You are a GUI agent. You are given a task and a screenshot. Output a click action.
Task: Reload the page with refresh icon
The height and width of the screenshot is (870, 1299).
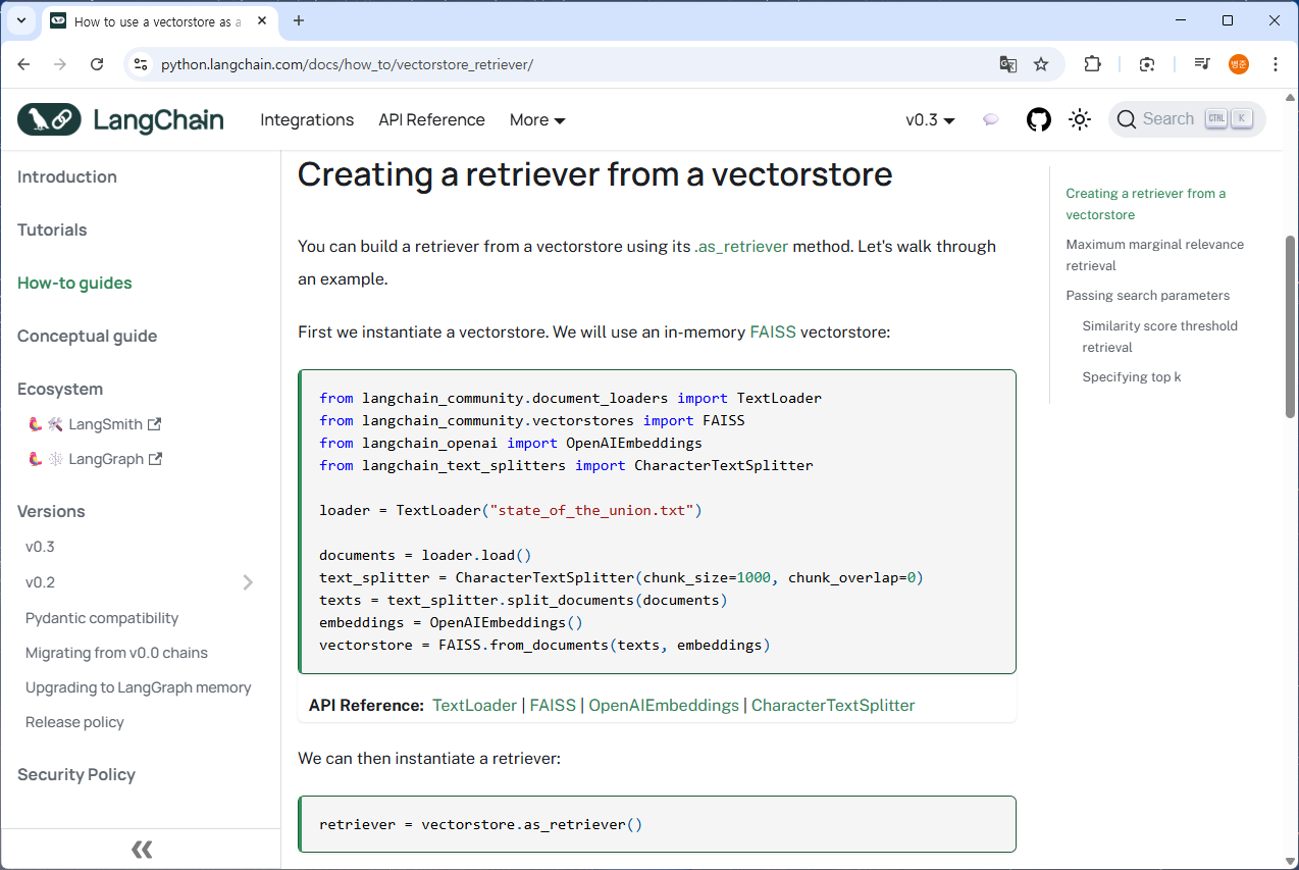point(97,64)
